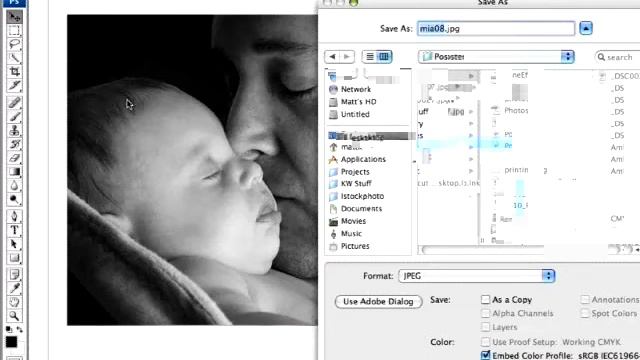Select the Rectangle shape tool
The width and height of the screenshot is (640, 360).
coord(14,258)
